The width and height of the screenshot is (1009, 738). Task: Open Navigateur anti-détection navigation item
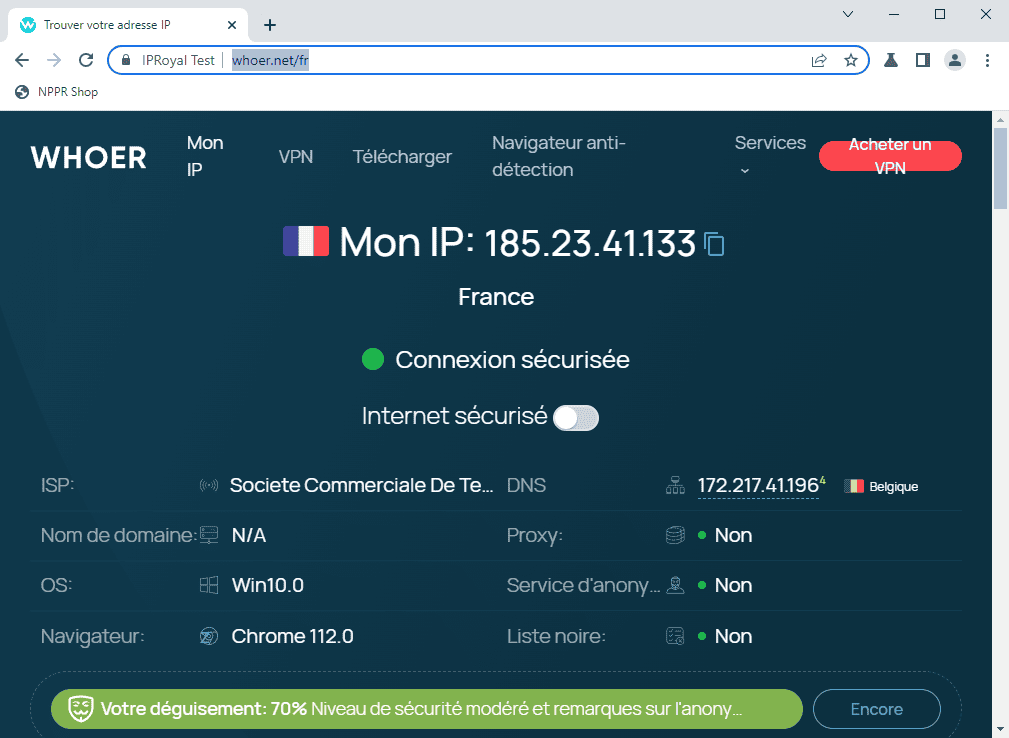pos(559,156)
